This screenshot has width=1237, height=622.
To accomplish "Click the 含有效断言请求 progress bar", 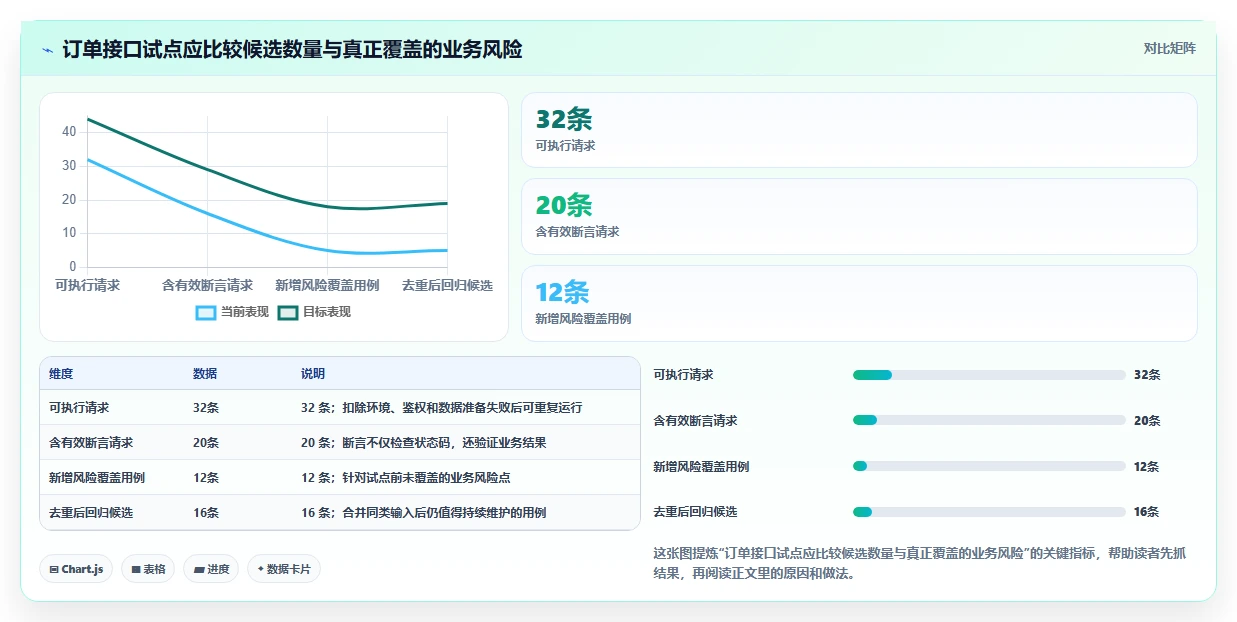I will click(989, 420).
